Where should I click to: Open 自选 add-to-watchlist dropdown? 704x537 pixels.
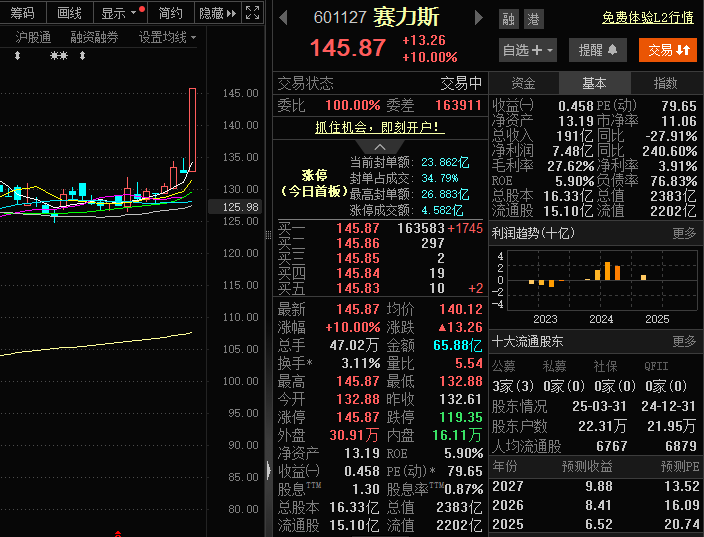tap(528, 50)
